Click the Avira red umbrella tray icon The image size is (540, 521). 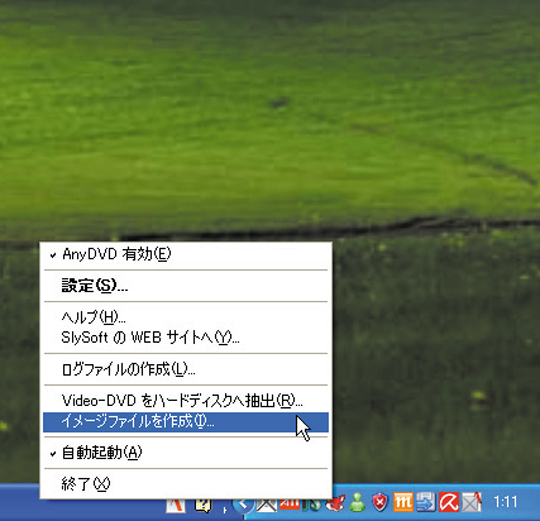point(449,502)
